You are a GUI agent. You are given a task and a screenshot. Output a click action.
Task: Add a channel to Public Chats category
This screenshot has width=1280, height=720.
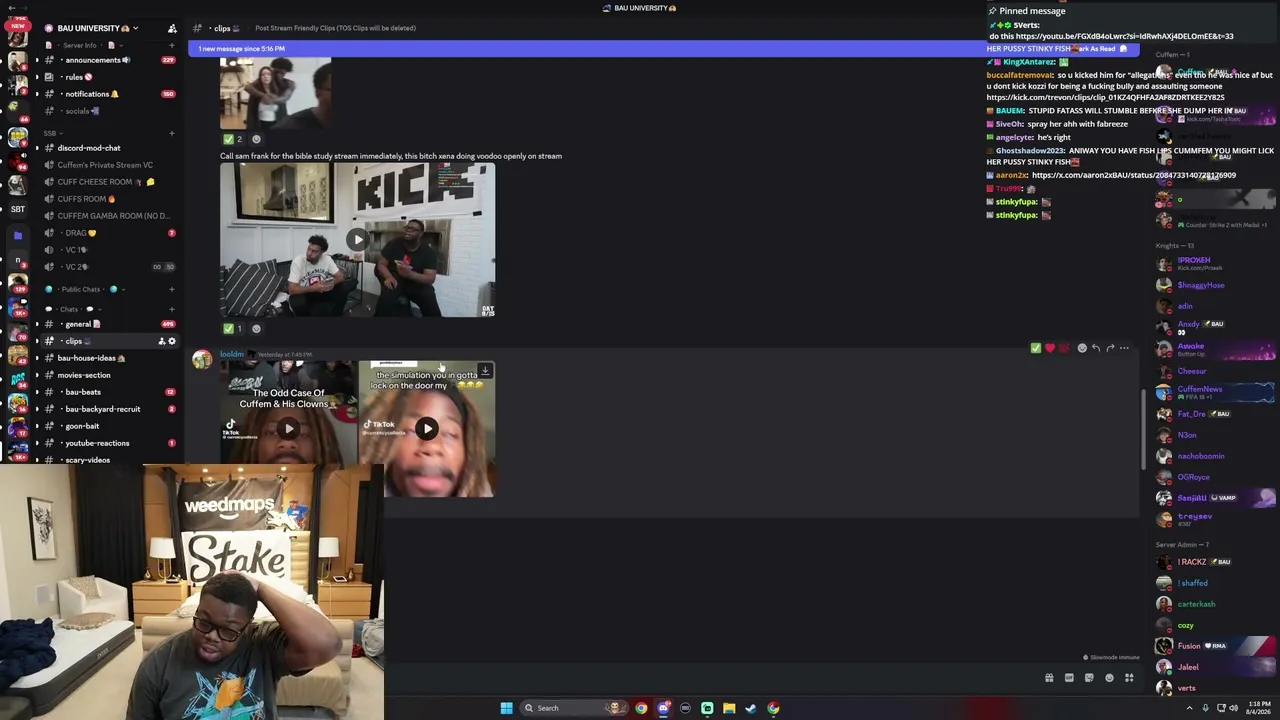point(172,289)
